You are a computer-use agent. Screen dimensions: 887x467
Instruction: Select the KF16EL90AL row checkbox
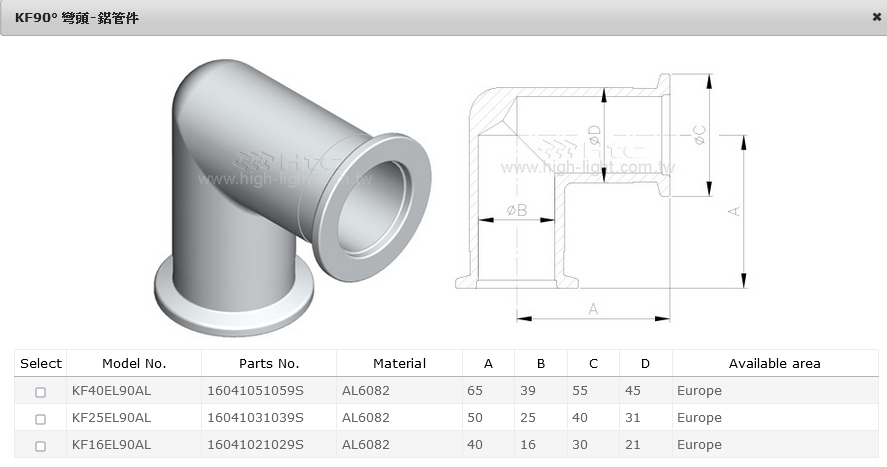[x=41, y=446]
